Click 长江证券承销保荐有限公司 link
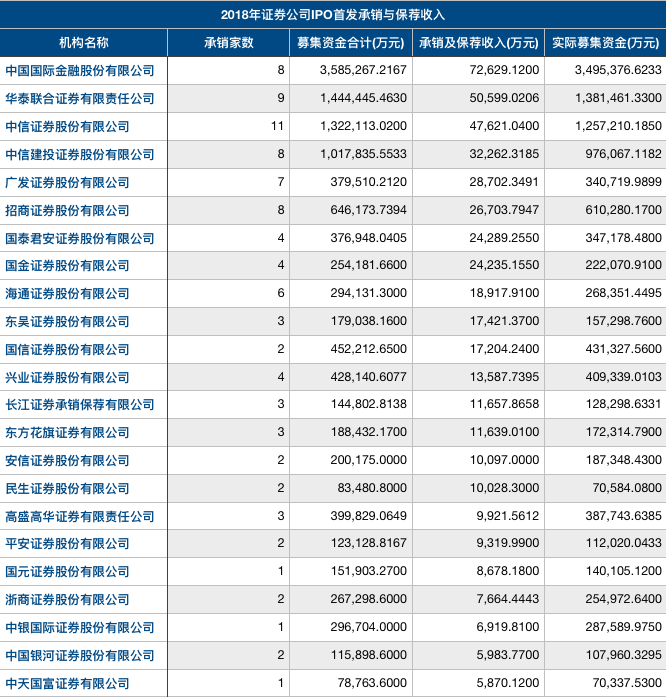The height and width of the screenshot is (697, 666). pyautogui.click(x=80, y=405)
